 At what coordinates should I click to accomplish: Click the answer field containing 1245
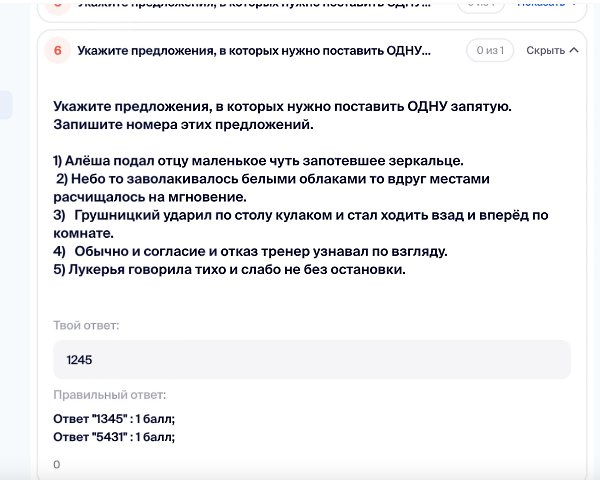(311, 359)
